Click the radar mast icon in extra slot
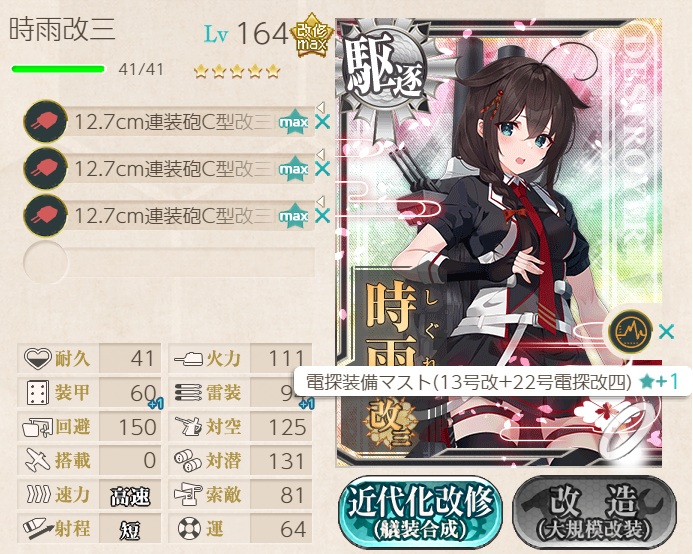Viewport: 693px width, 554px height. point(629,331)
